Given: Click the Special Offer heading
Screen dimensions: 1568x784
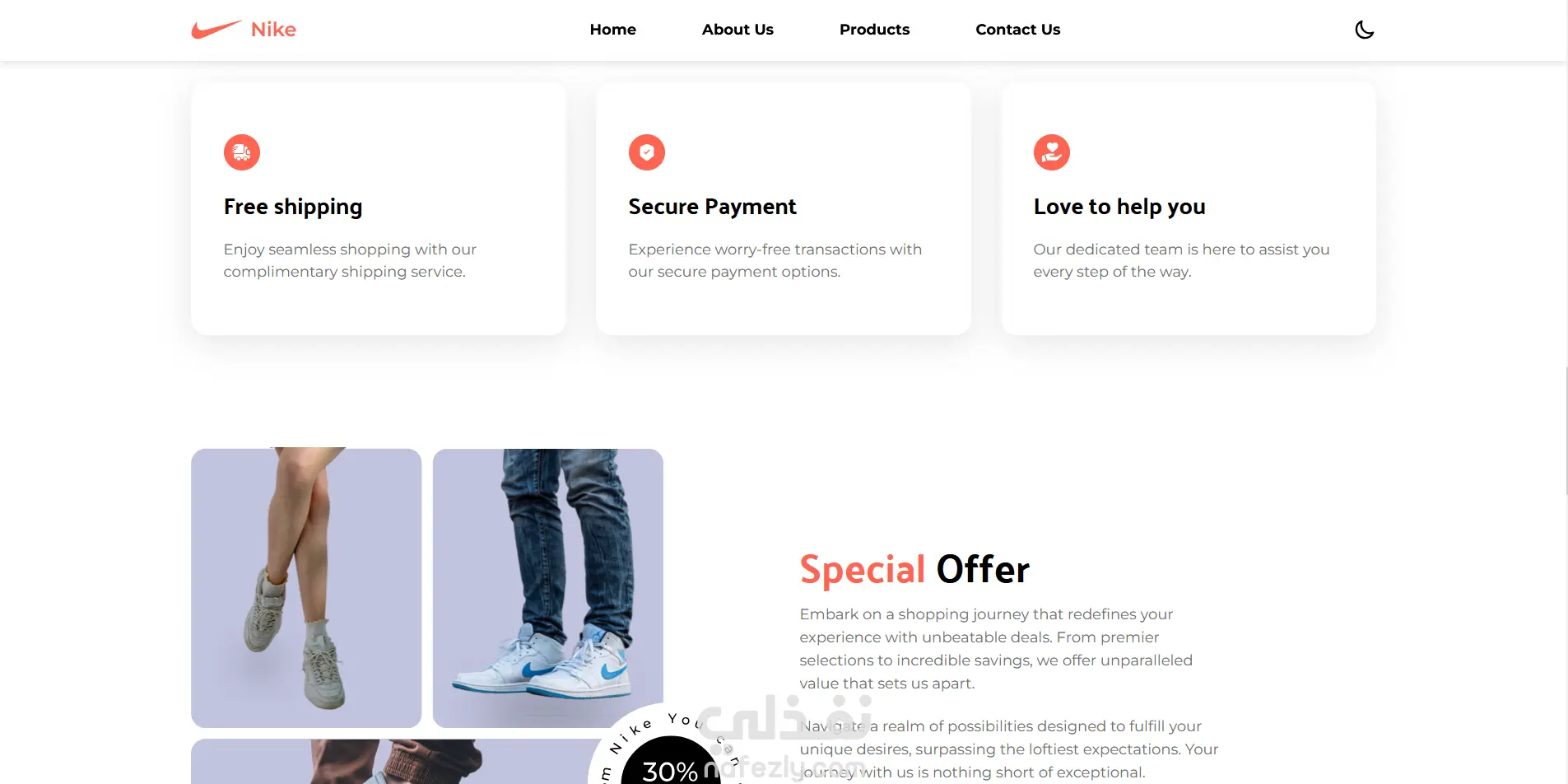Looking at the screenshot, I should [914, 569].
